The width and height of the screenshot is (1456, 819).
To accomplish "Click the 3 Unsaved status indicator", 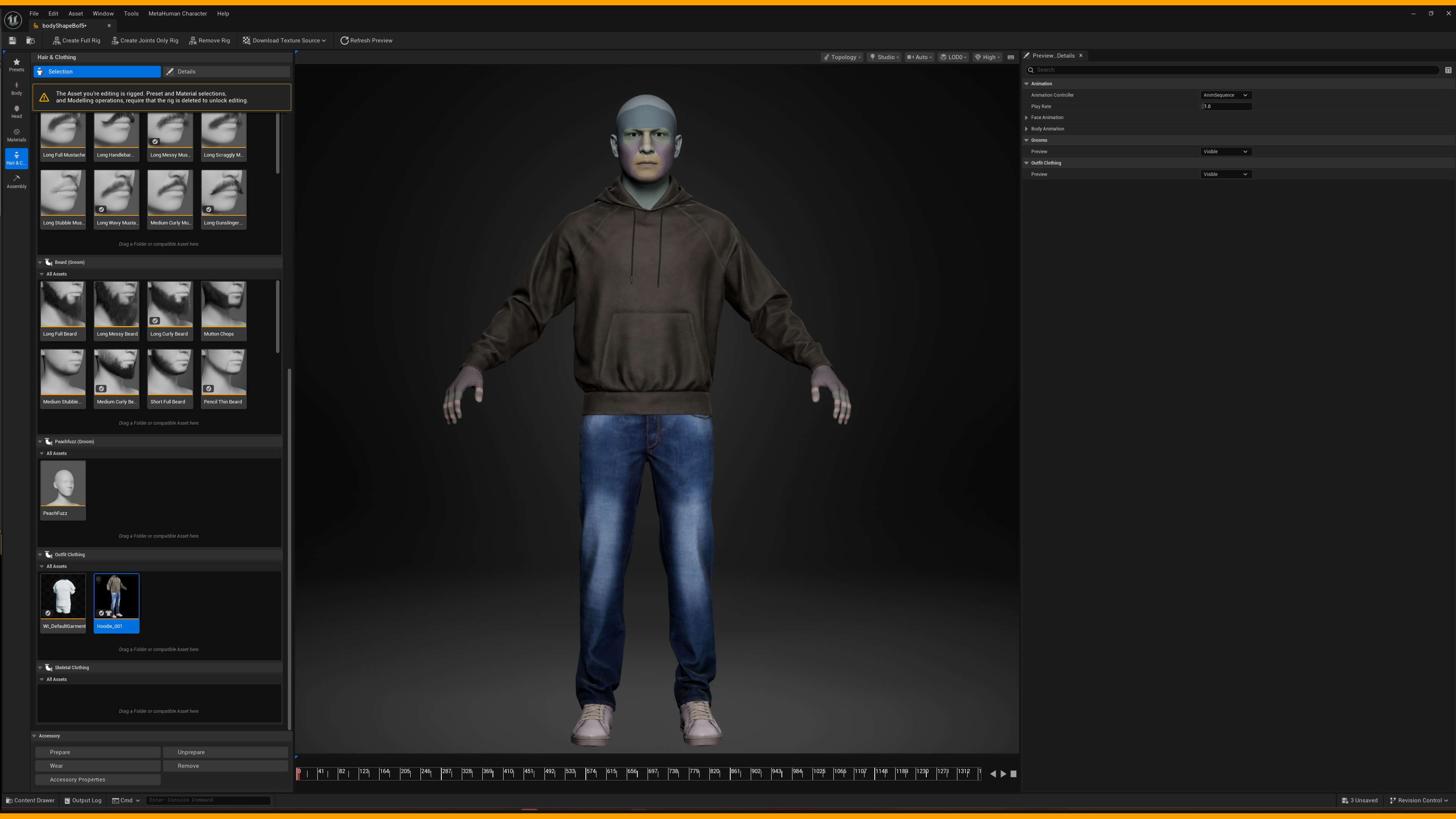I will click(x=1359, y=800).
